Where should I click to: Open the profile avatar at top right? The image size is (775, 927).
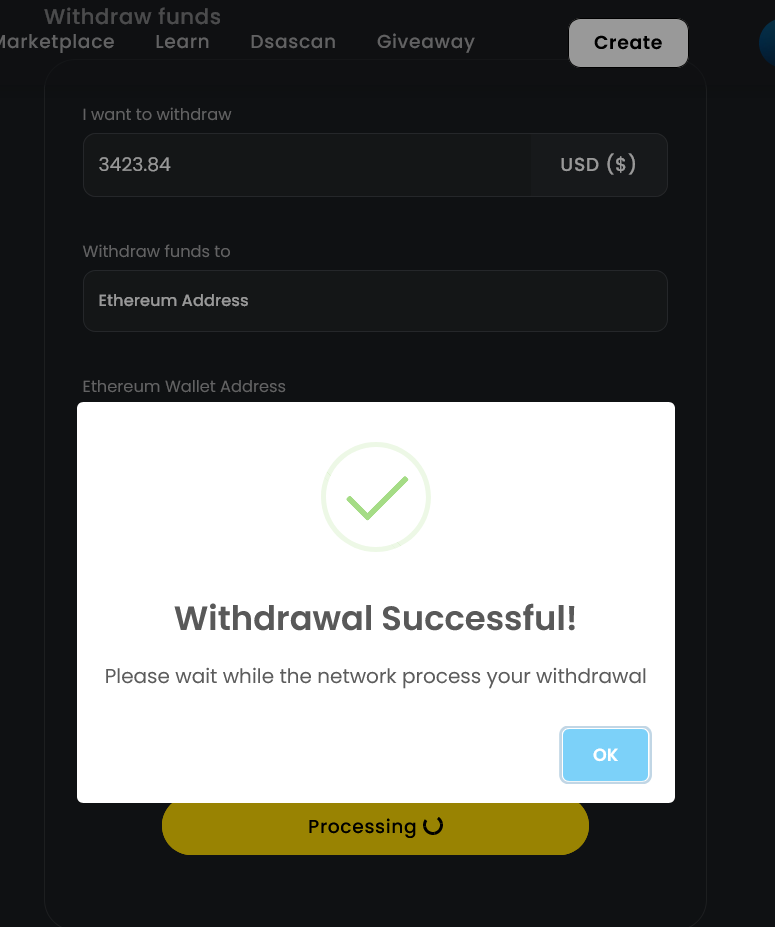767,43
